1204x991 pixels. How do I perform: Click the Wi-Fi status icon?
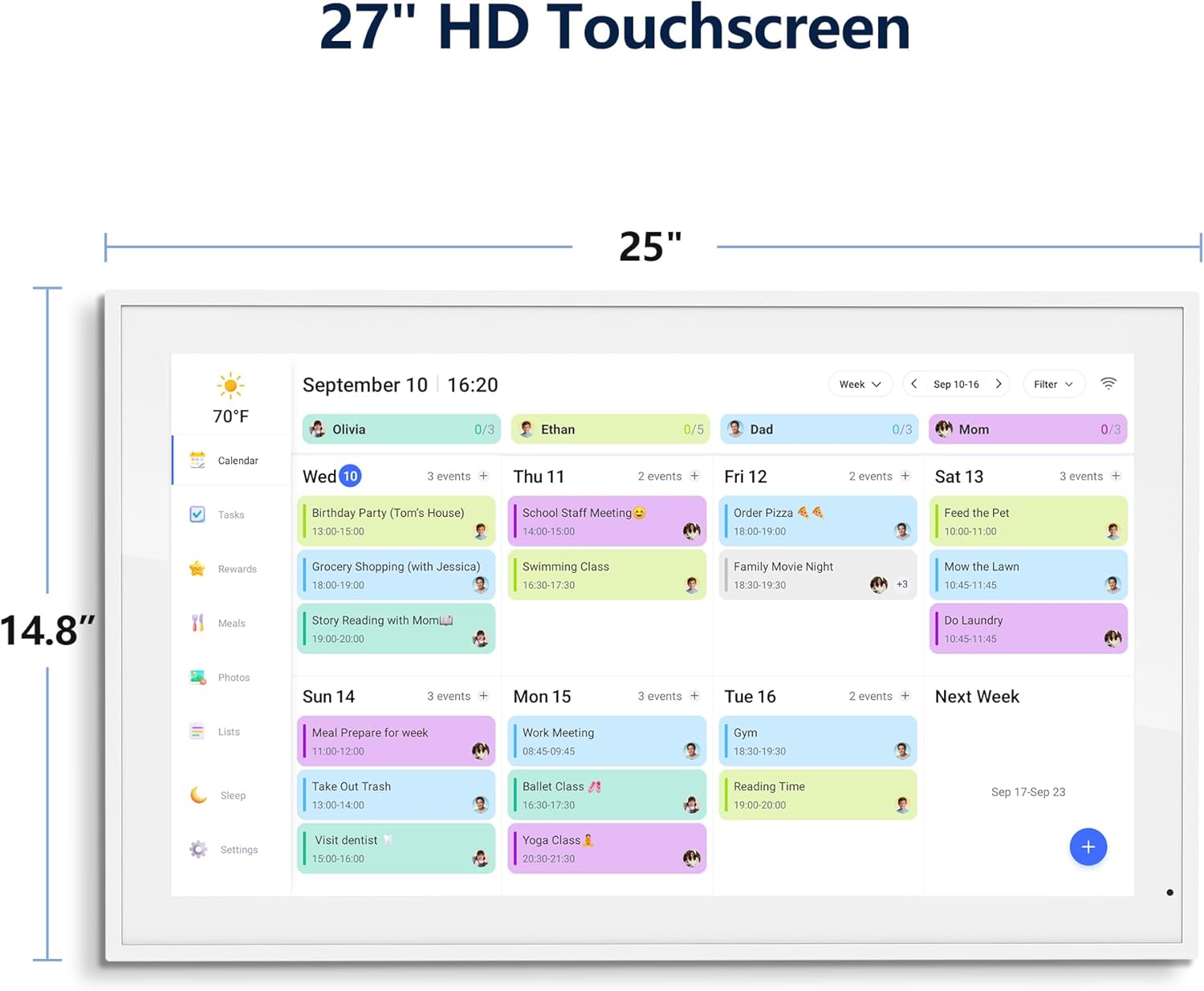click(x=1108, y=384)
